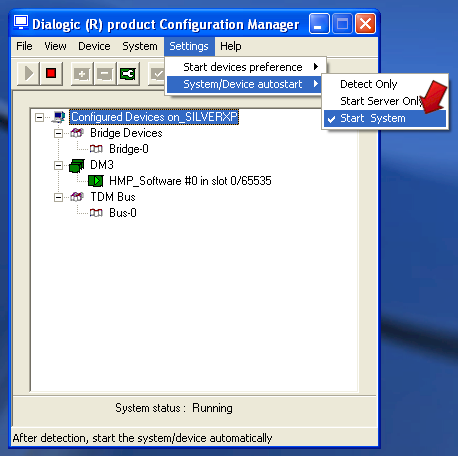Open the Help menu

tap(231, 46)
